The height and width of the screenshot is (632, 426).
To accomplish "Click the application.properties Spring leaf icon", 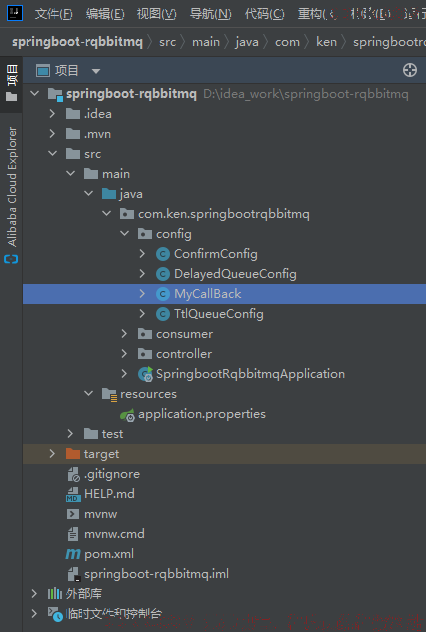I will [x=127, y=414].
